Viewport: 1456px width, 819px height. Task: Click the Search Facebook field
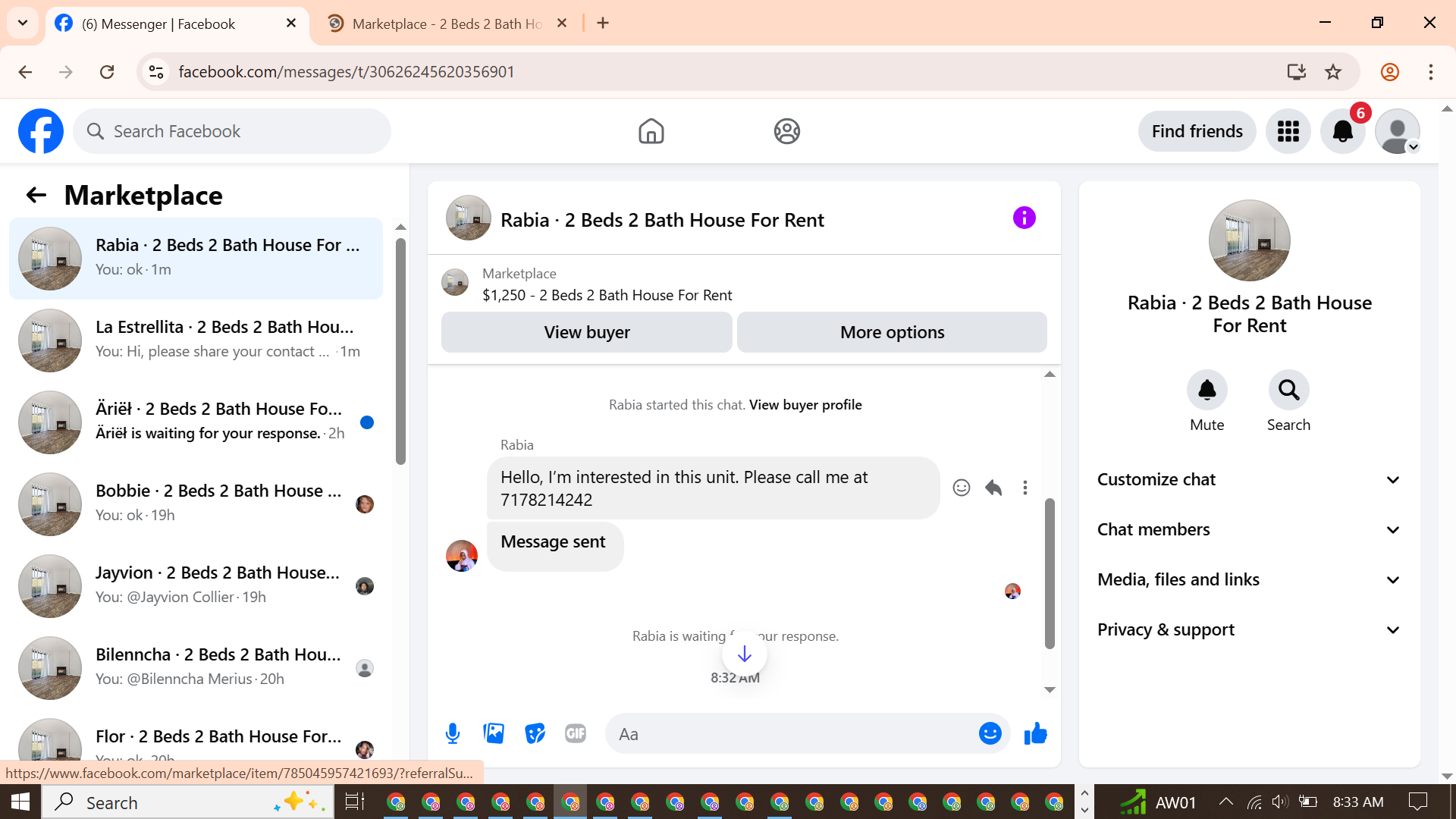(232, 131)
